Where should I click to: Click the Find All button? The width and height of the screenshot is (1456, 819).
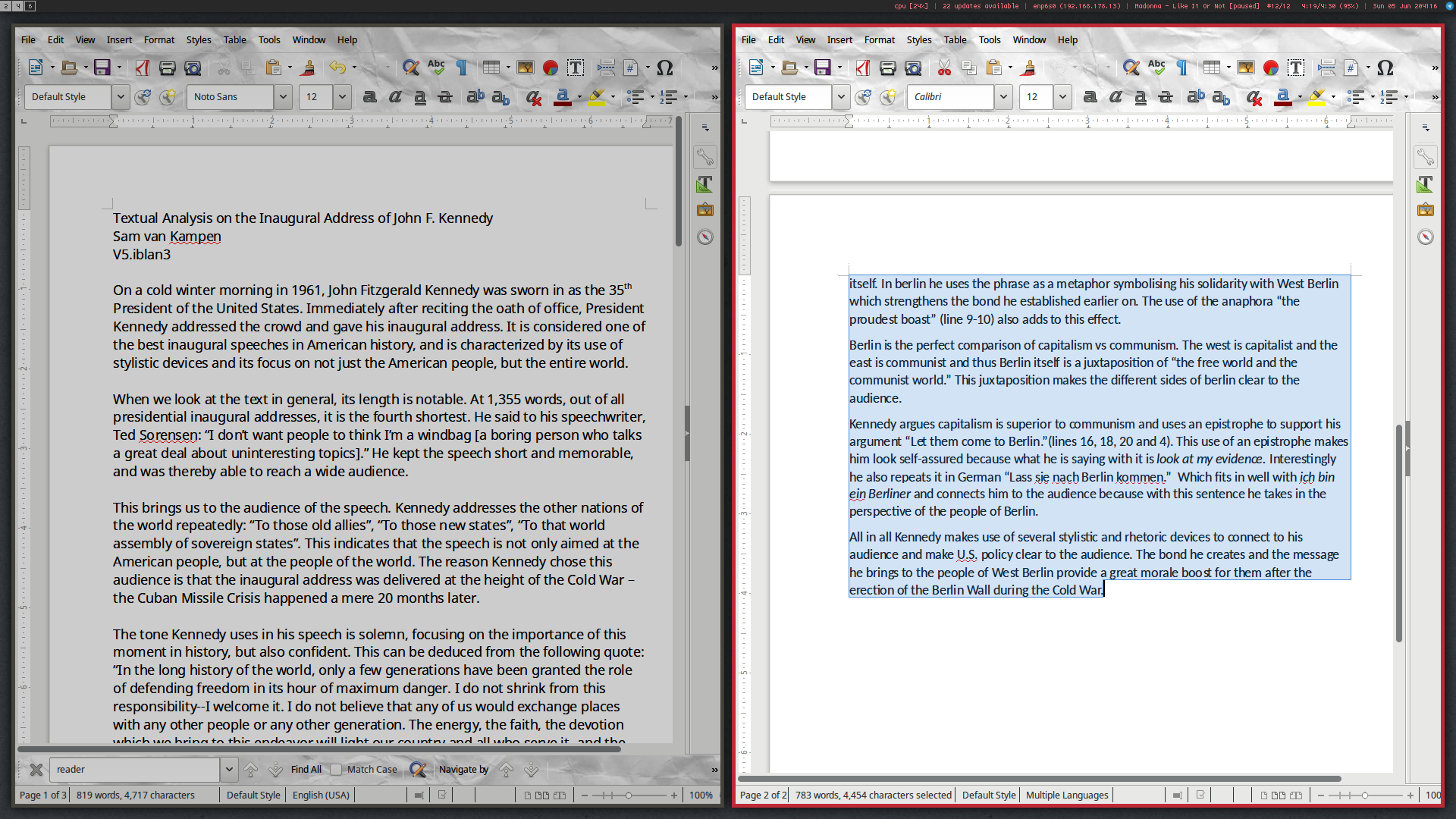click(x=306, y=770)
